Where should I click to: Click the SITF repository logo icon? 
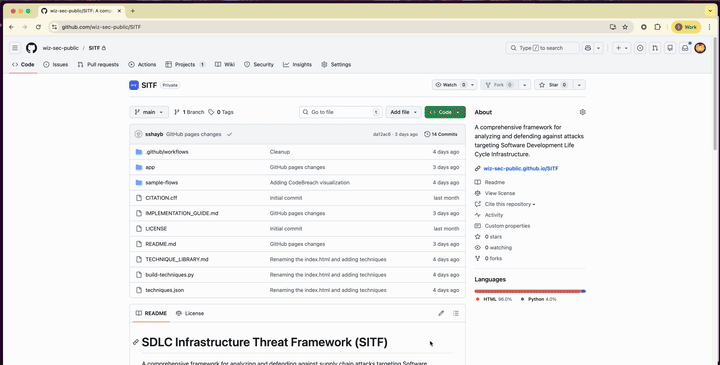tap(134, 85)
